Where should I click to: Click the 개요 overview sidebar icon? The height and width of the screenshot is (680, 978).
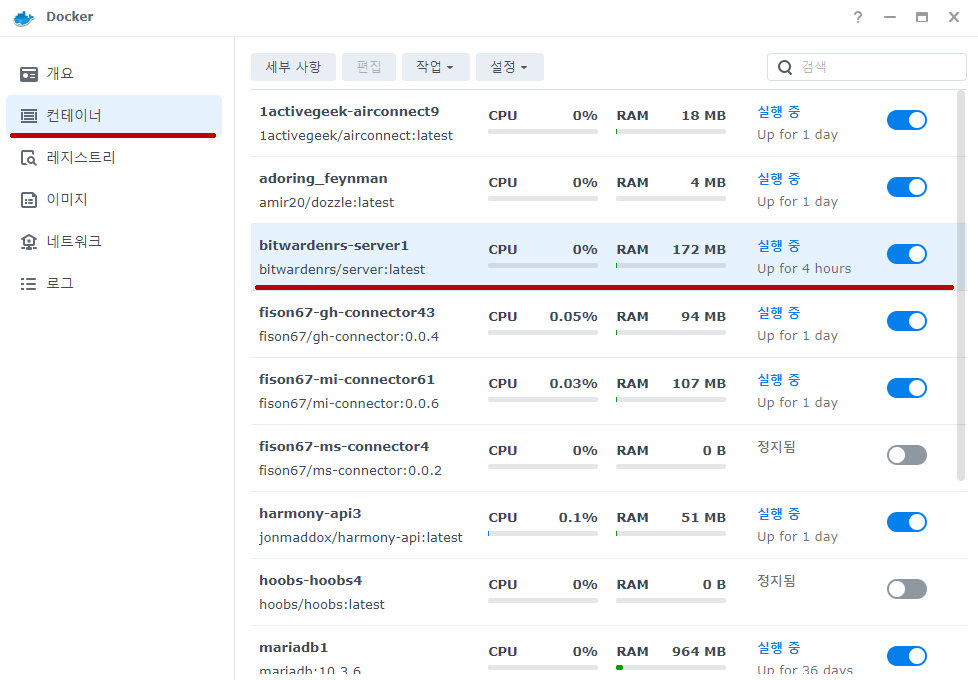tap(29, 74)
